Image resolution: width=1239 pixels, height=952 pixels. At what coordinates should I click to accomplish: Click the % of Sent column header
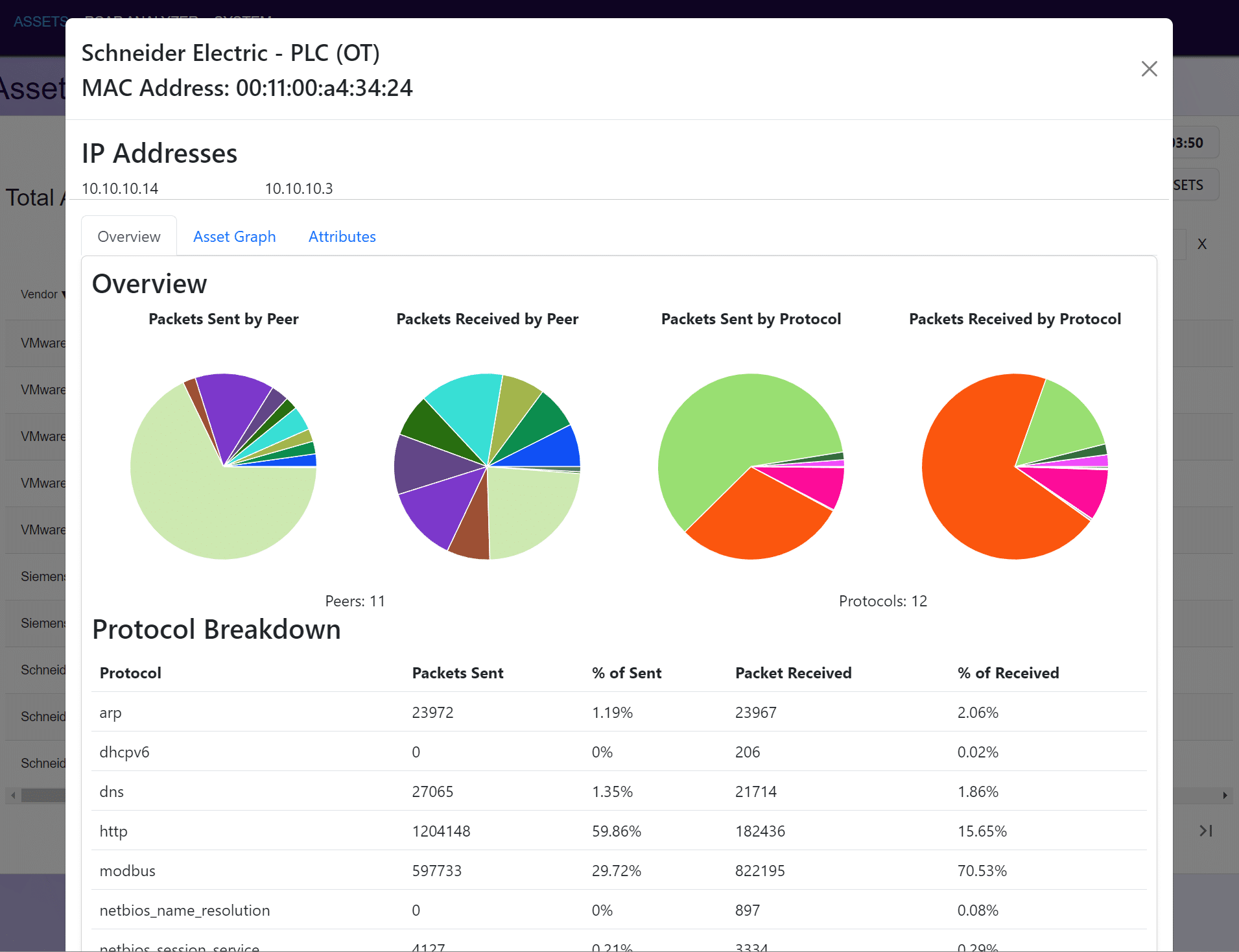pyautogui.click(x=626, y=673)
